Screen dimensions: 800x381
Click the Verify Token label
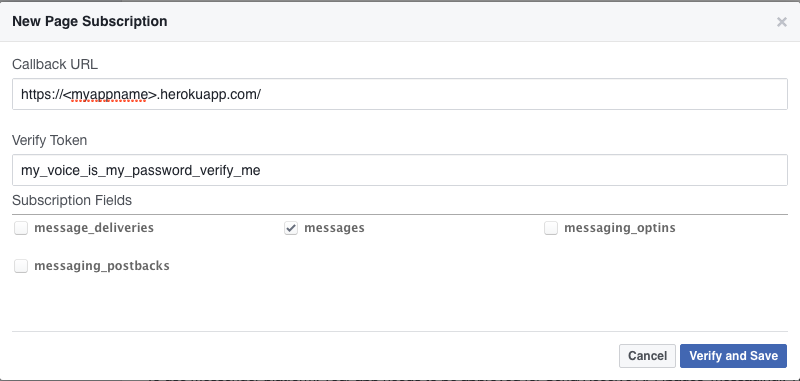tap(49, 140)
